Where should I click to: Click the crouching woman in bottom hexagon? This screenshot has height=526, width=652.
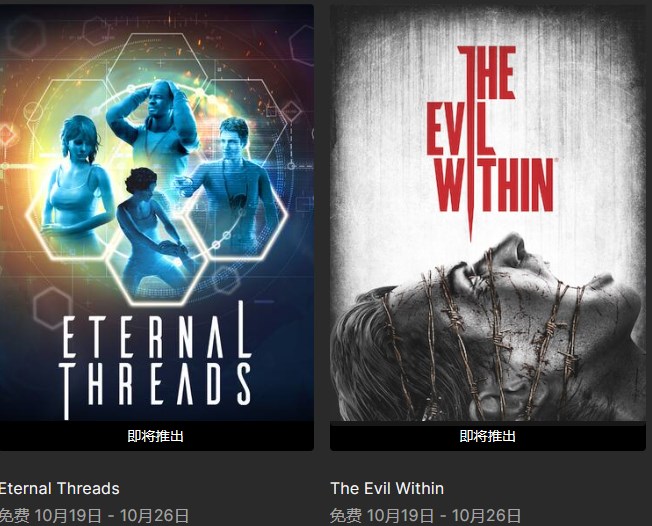[154, 233]
